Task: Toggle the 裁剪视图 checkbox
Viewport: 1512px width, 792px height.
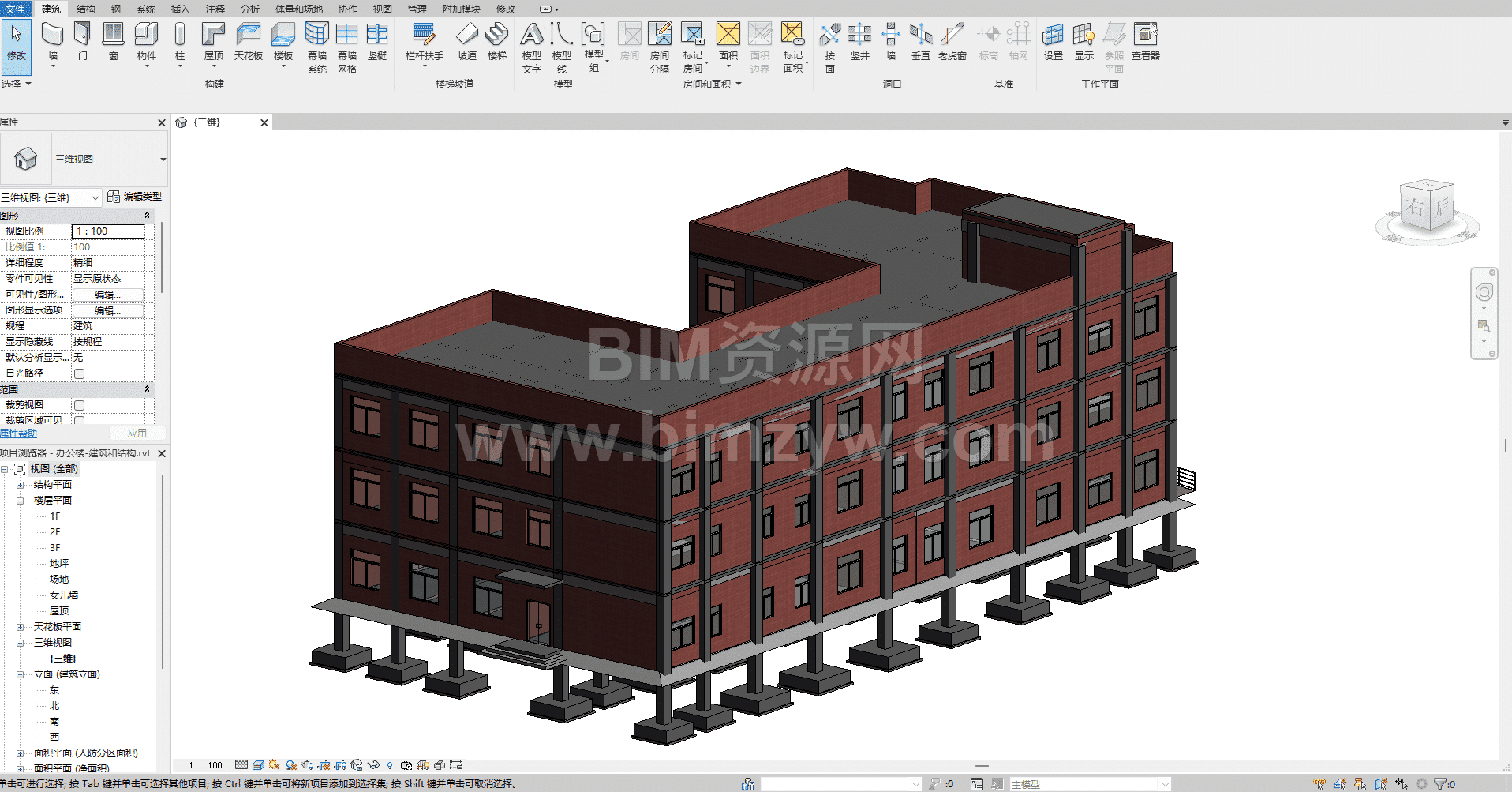Action: click(x=80, y=405)
